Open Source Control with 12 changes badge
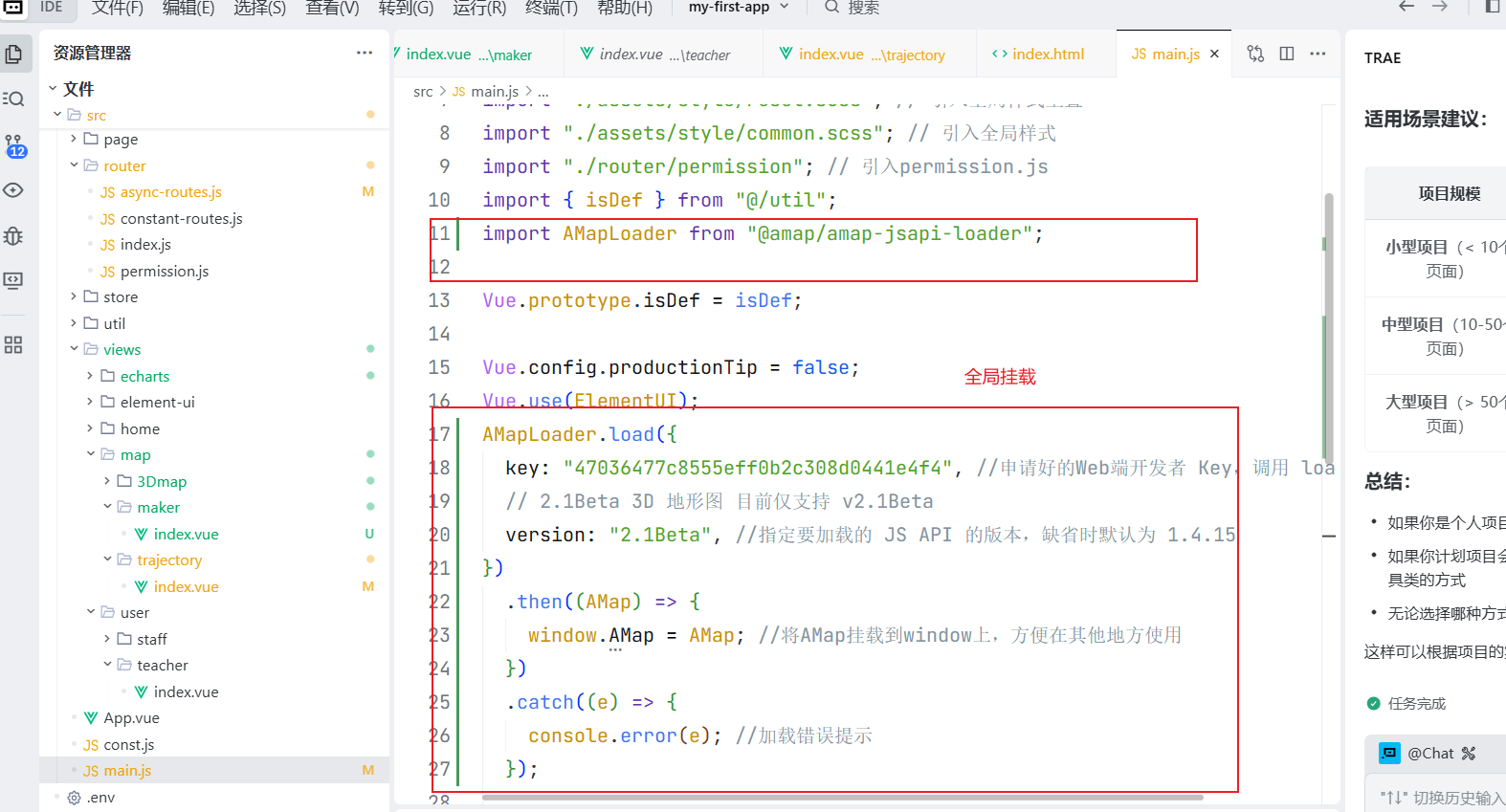 coord(14,145)
